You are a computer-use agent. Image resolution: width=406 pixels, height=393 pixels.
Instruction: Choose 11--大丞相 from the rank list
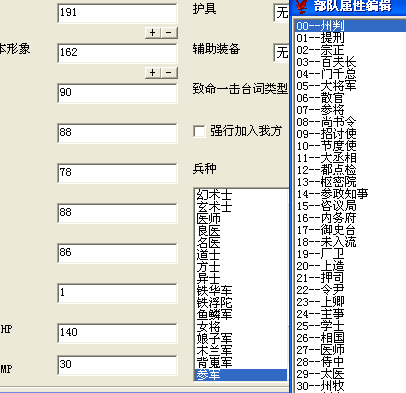[x=350, y=158]
